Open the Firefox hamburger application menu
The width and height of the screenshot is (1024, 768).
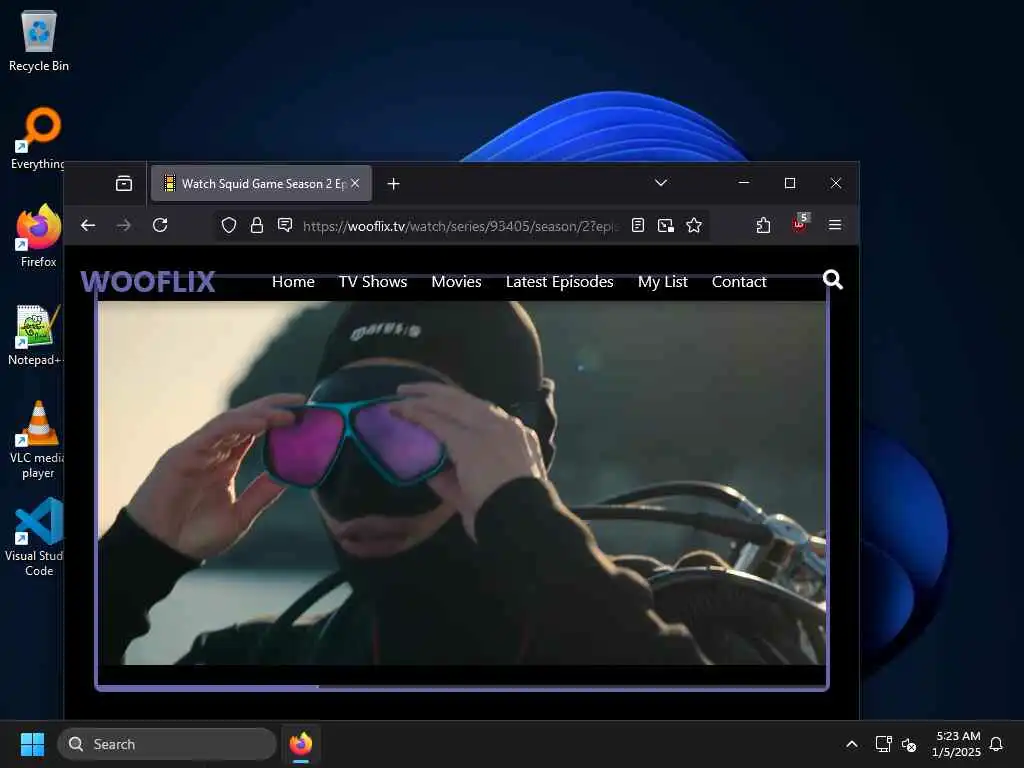point(835,225)
